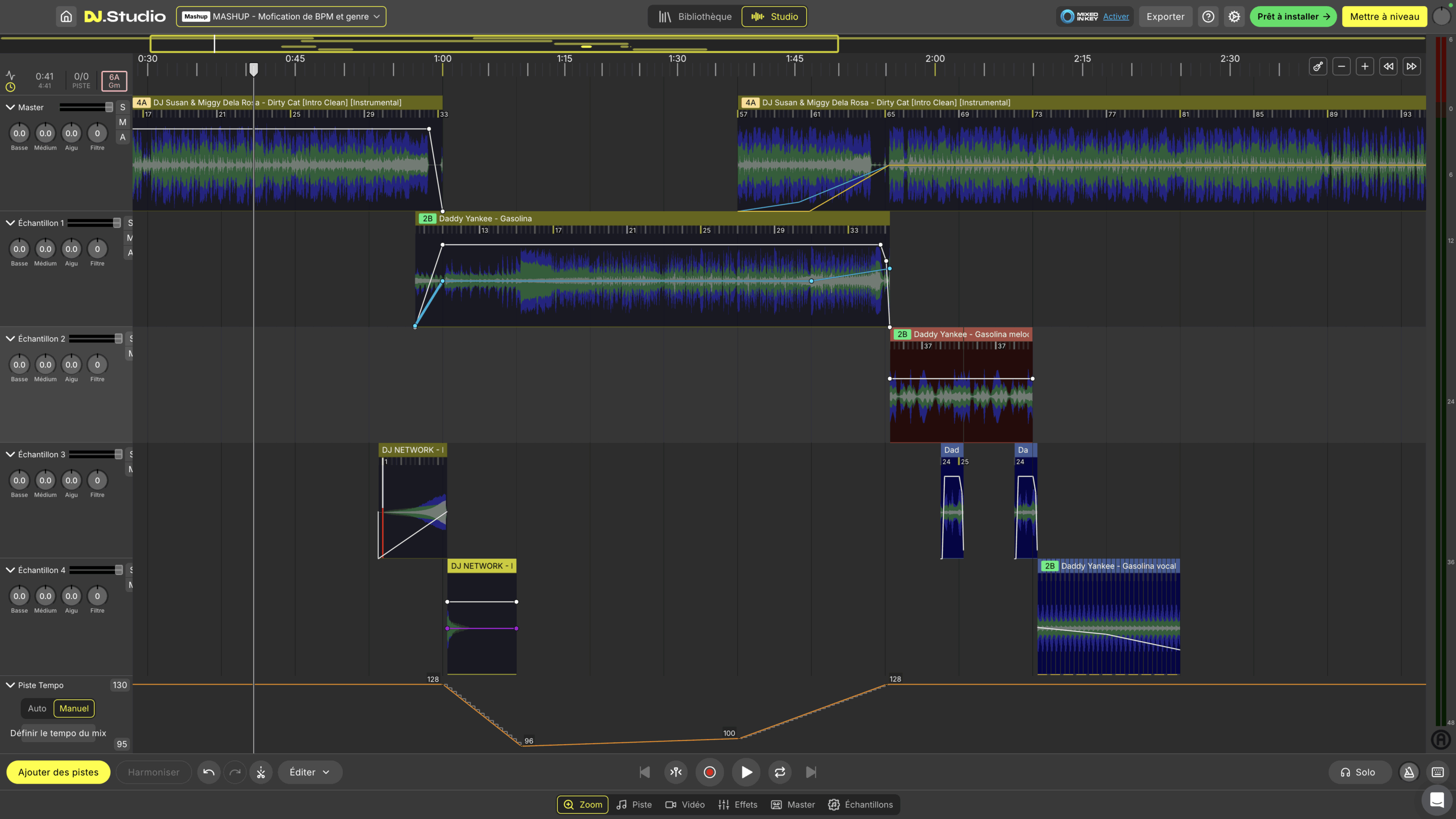Toggle Master track A automation button

point(123,137)
